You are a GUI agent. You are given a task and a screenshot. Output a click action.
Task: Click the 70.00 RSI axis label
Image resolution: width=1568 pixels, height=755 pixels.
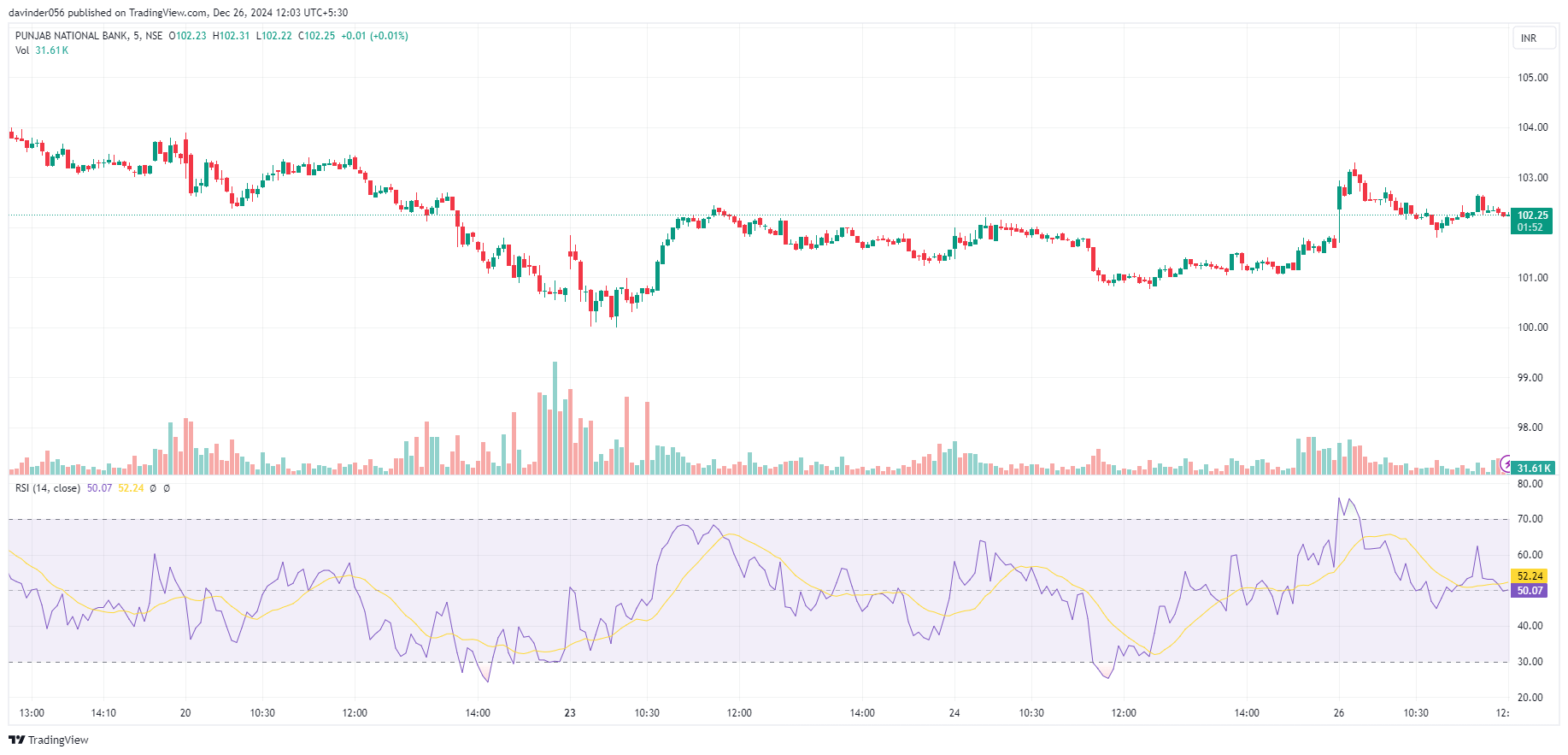(x=1530, y=519)
